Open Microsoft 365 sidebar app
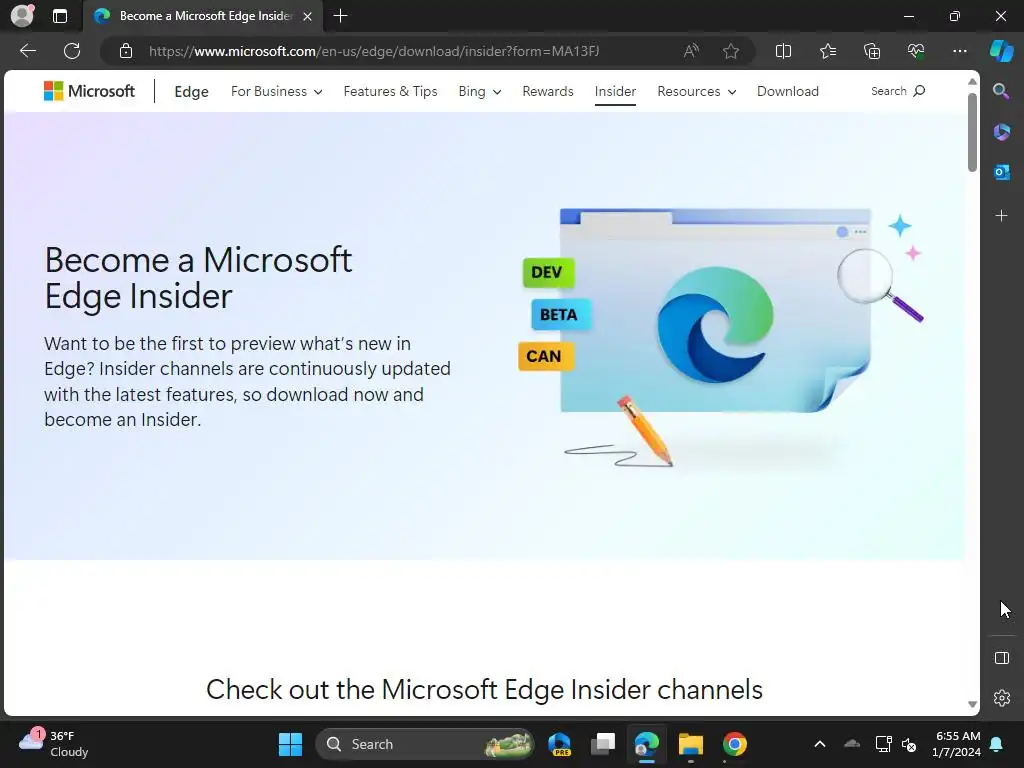The image size is (1024, 768). pyautogui.click(x=1001, y=132)
